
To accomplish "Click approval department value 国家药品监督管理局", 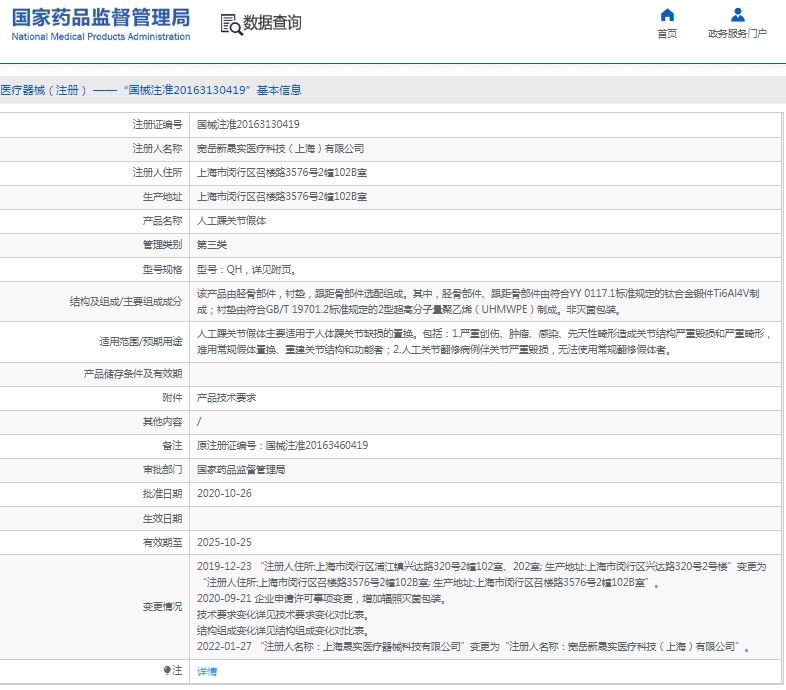I will click(241, 469).
